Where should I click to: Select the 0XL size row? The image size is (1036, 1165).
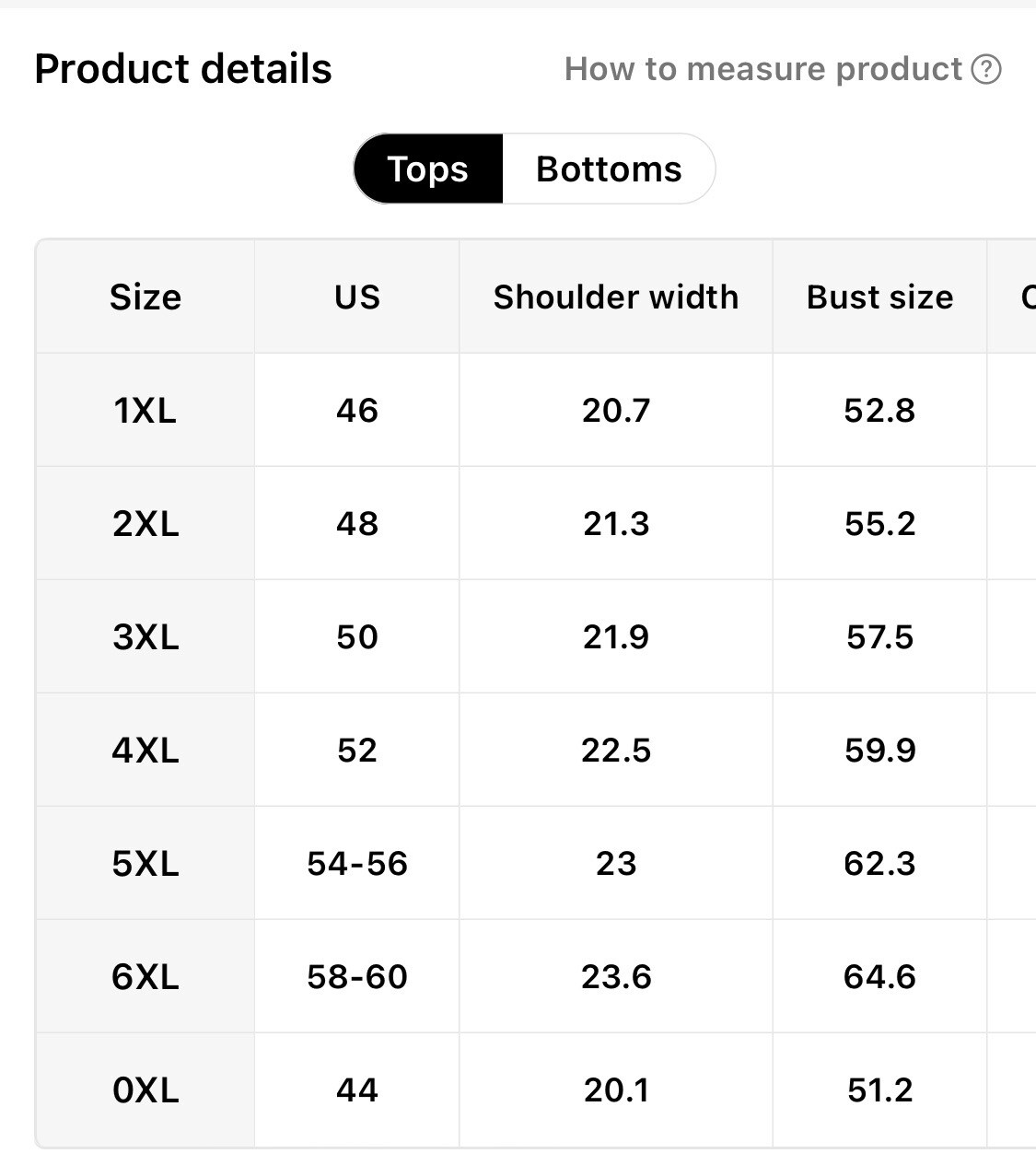pyautogui.click(x=536, y=1089)
